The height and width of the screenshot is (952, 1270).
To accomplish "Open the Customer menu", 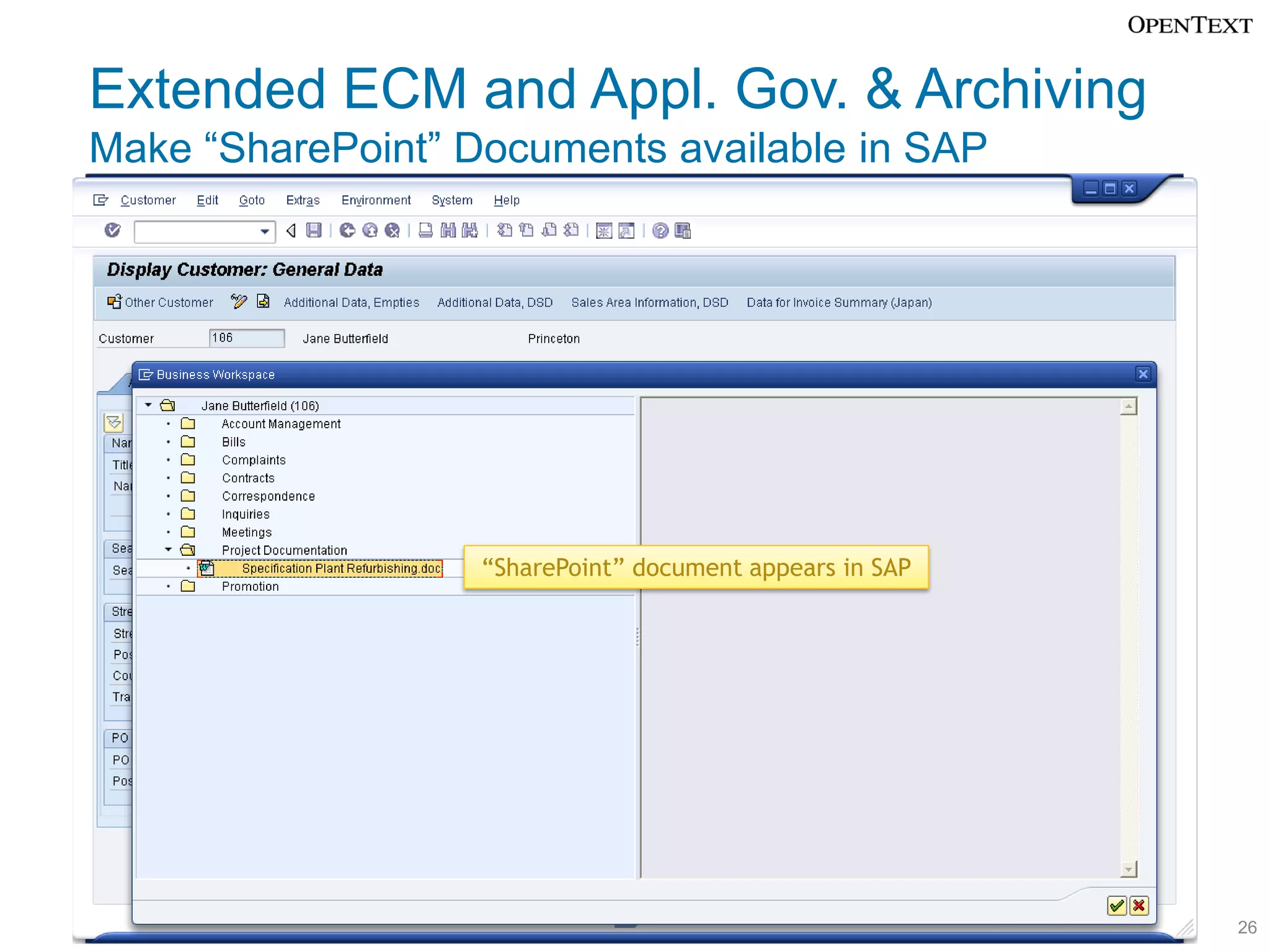I will 148,200.
